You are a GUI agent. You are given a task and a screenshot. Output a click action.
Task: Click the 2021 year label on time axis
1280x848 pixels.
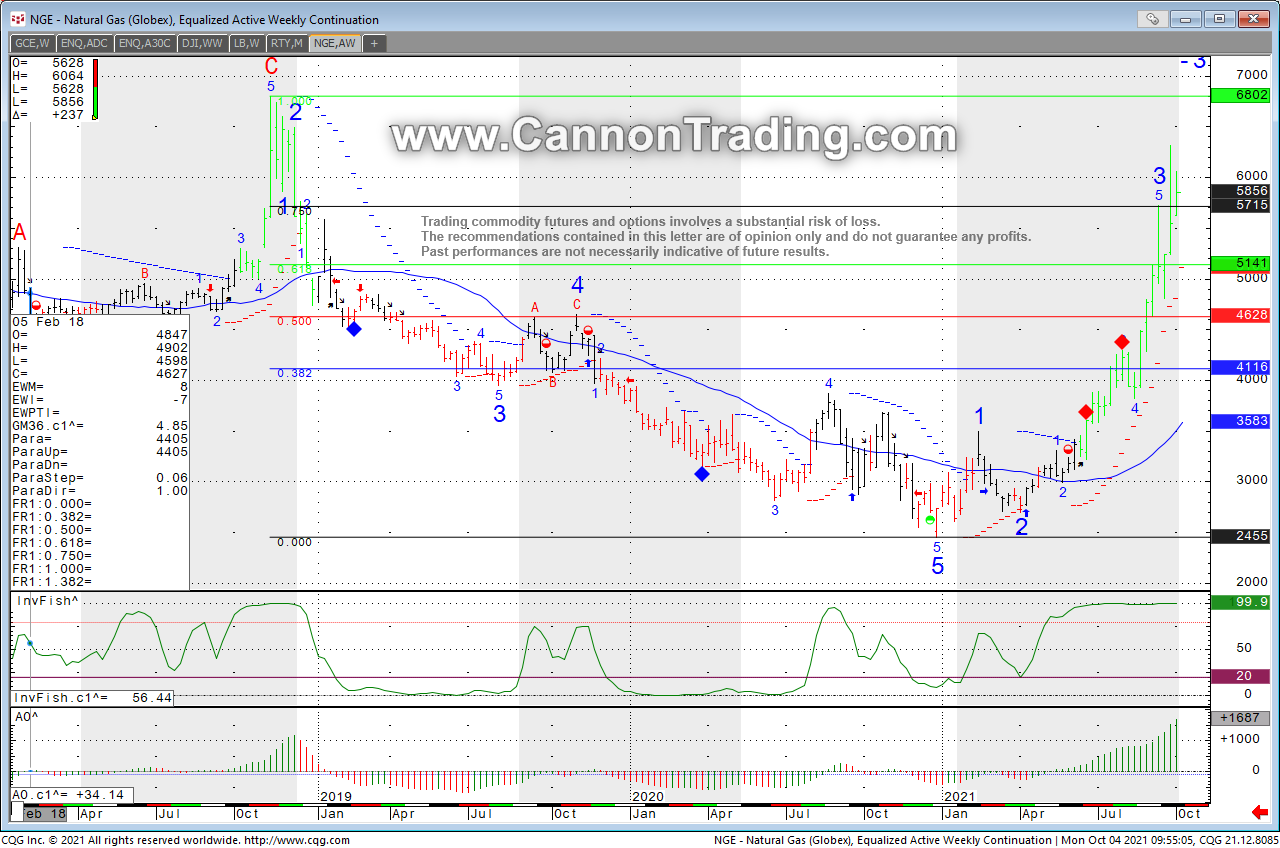[x=960, y=796]
